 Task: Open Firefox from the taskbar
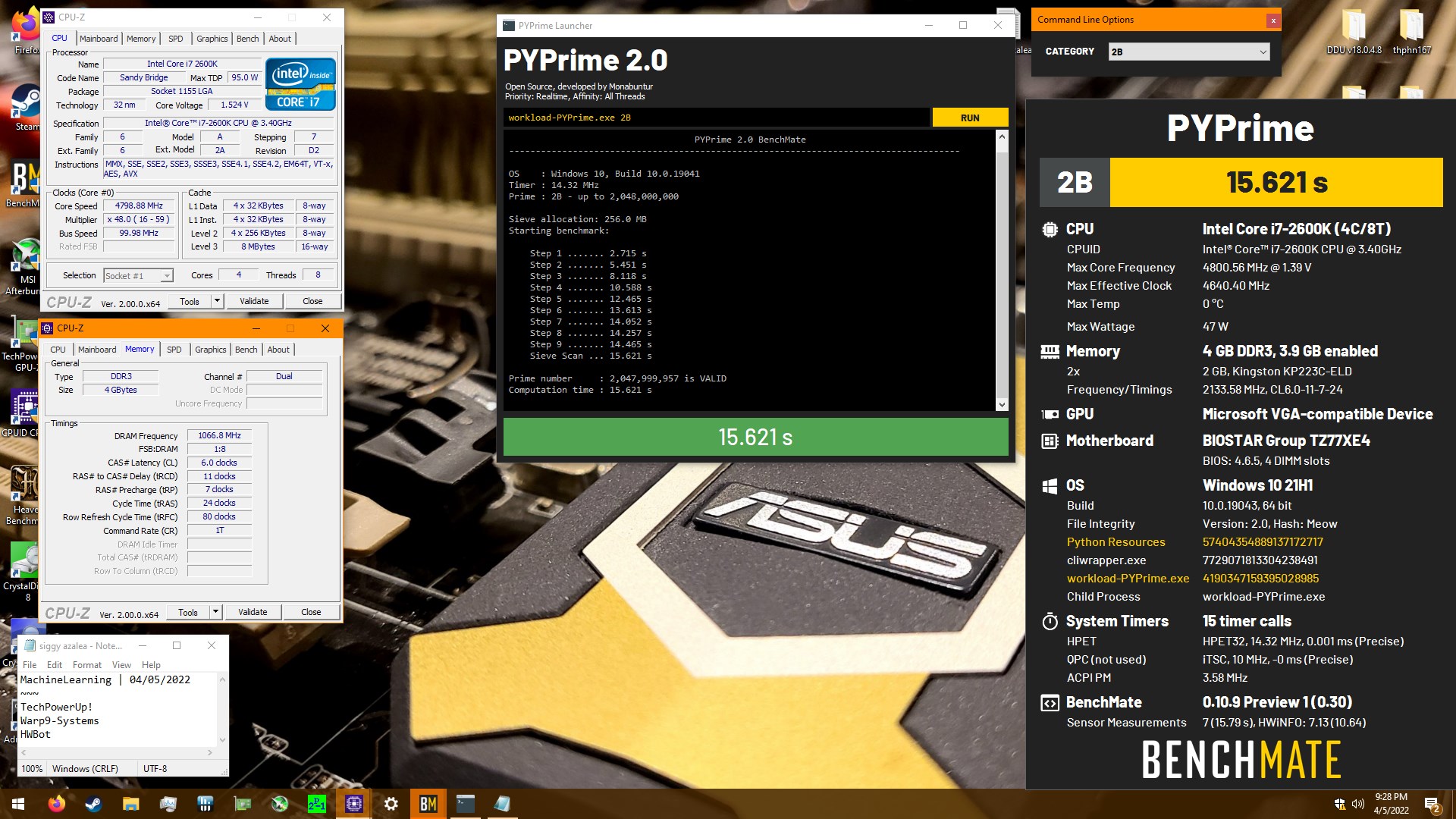click(56, 804)
